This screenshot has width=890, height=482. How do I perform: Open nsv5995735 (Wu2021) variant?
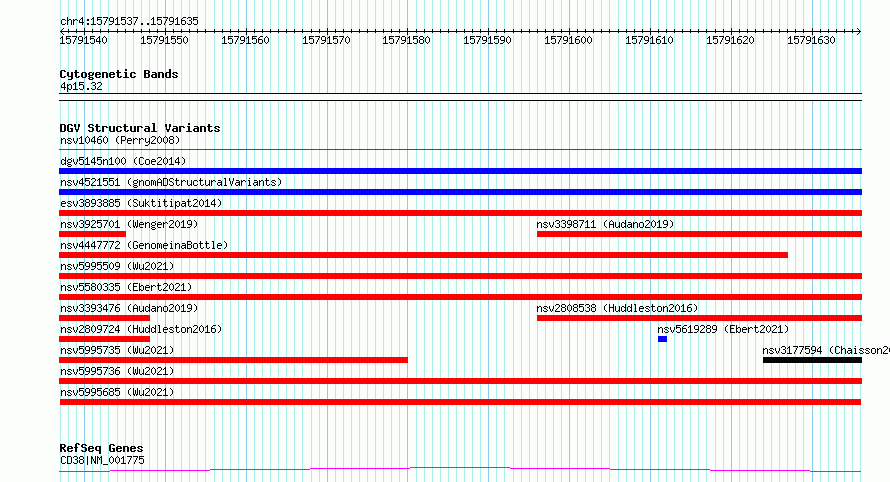tap(117, 350)
